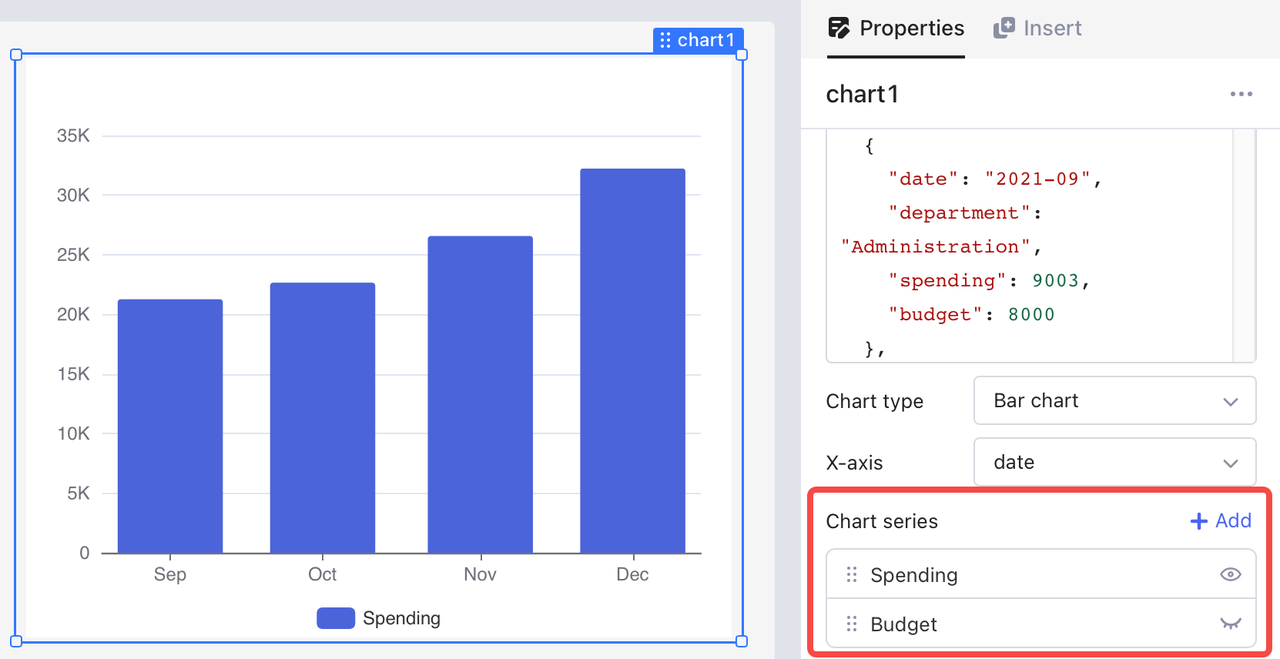Click the plus icon next to Add

1199,521
